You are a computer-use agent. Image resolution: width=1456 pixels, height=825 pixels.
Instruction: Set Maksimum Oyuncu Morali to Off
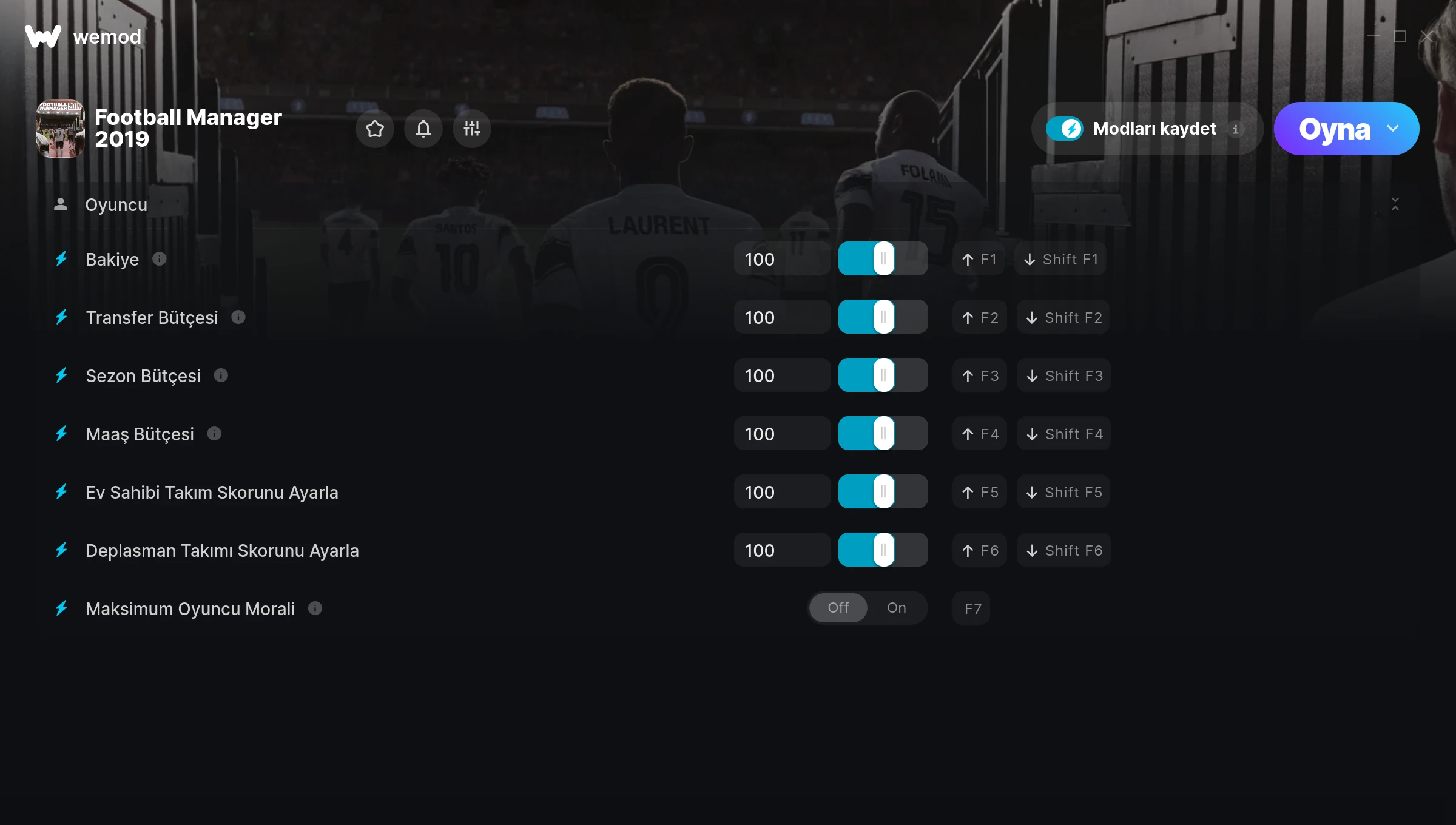pos(838,608)
